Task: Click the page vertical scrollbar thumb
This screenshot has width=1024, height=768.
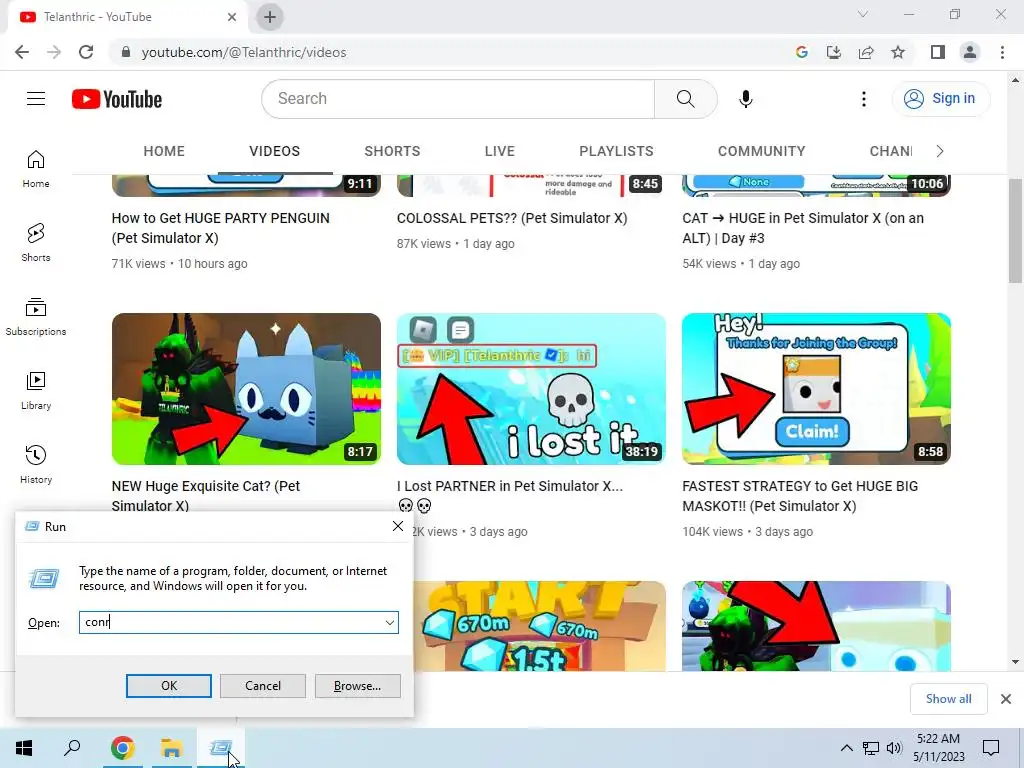Action: point(1015,231)
